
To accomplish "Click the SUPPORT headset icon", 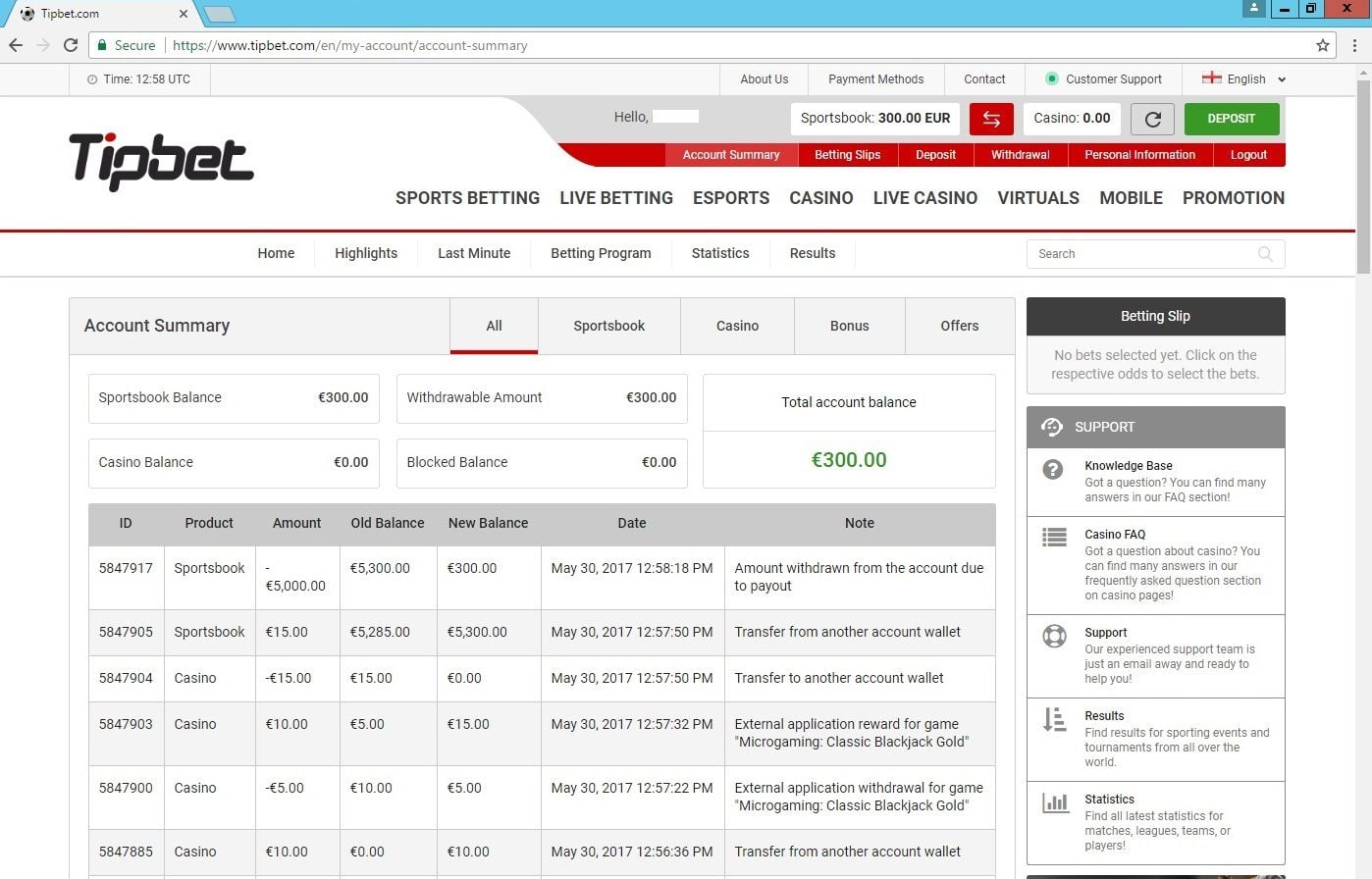I will coord(1052,427).
